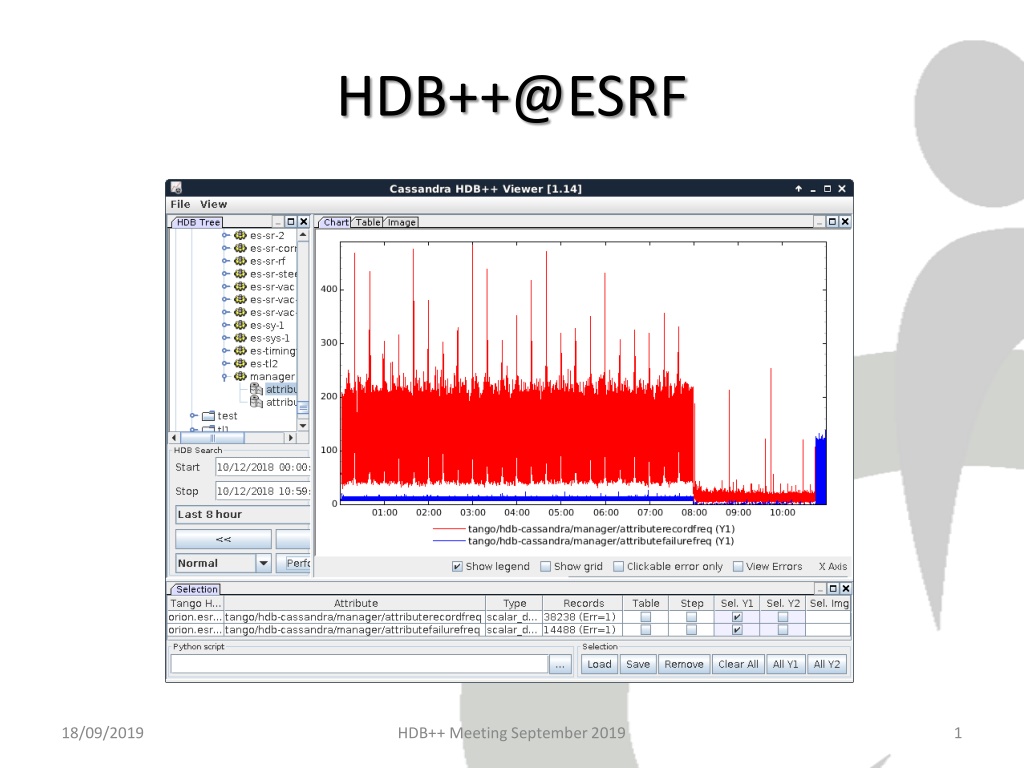Click the Load selection button
The height and width of the screenshot is (768, 1024).
click(x=599, y=664)
